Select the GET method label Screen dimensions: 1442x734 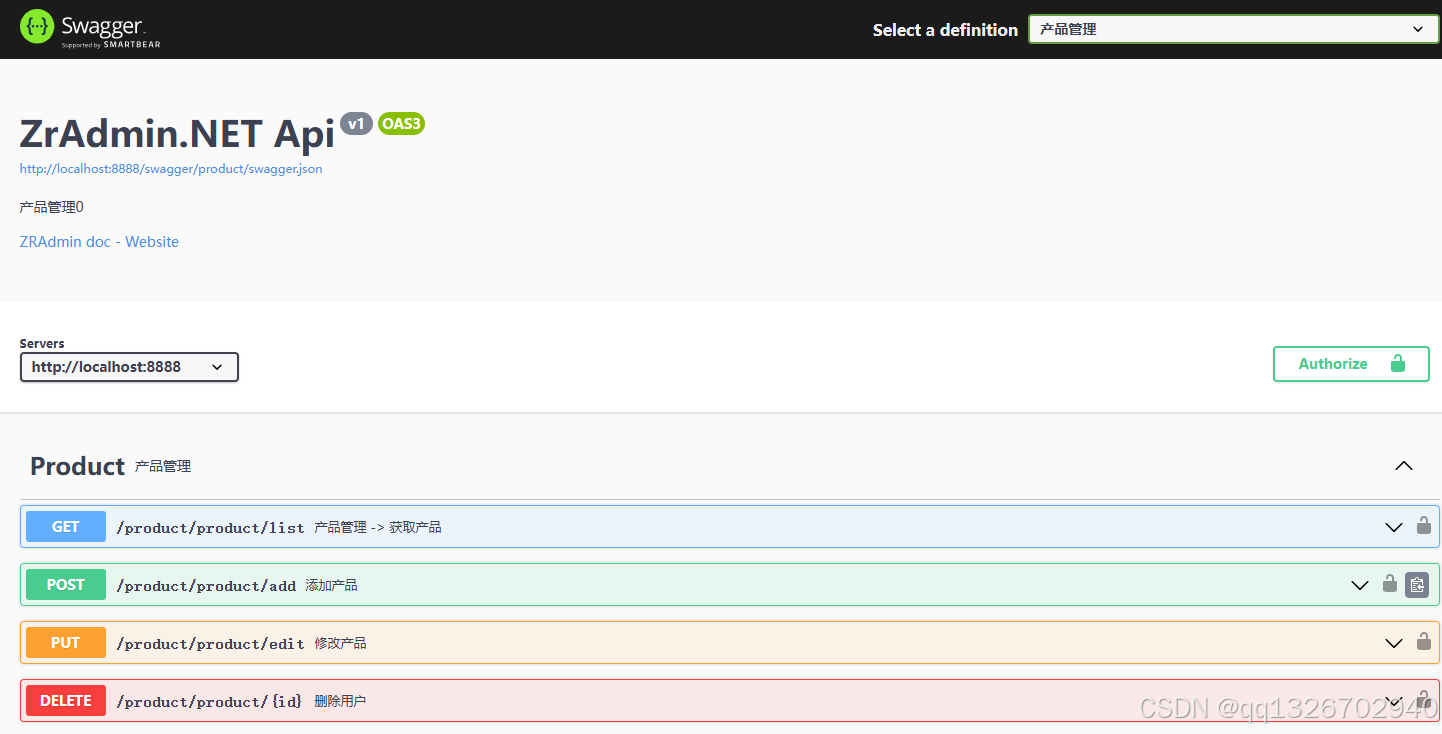[x=65, y=526]
